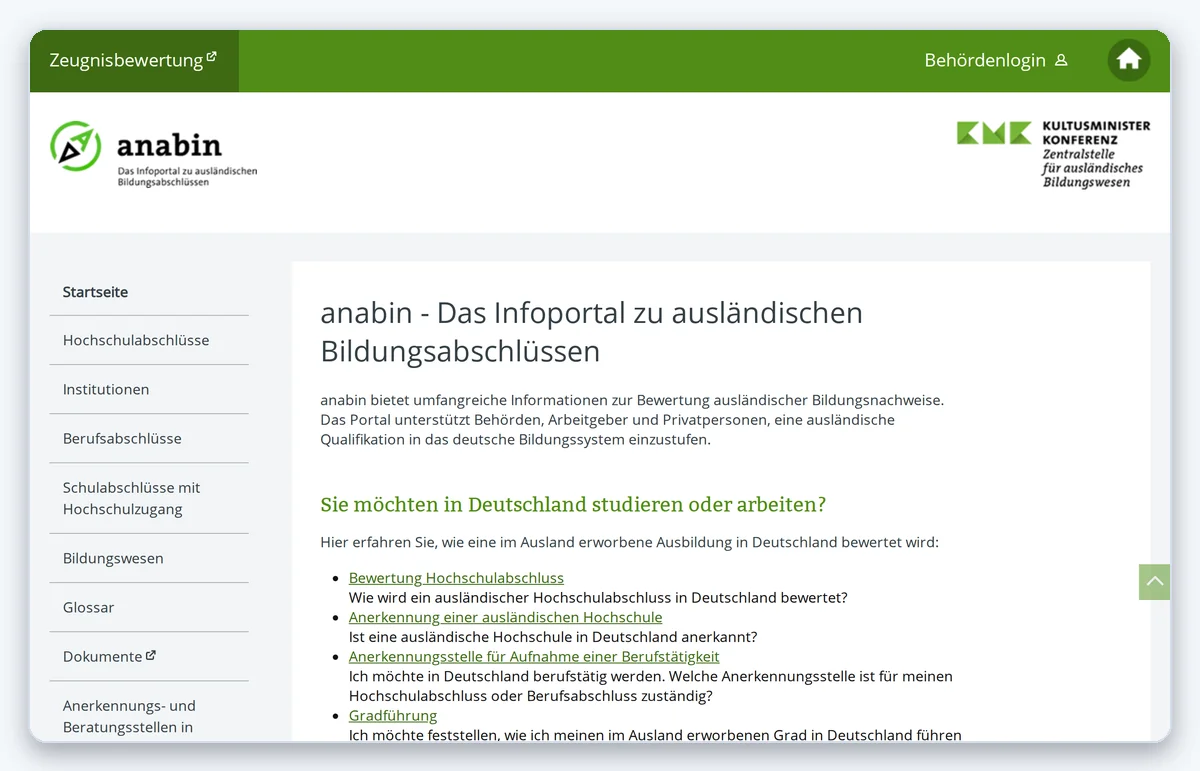
Task: Open the anabin logo
Action: [x=154, y=153]
